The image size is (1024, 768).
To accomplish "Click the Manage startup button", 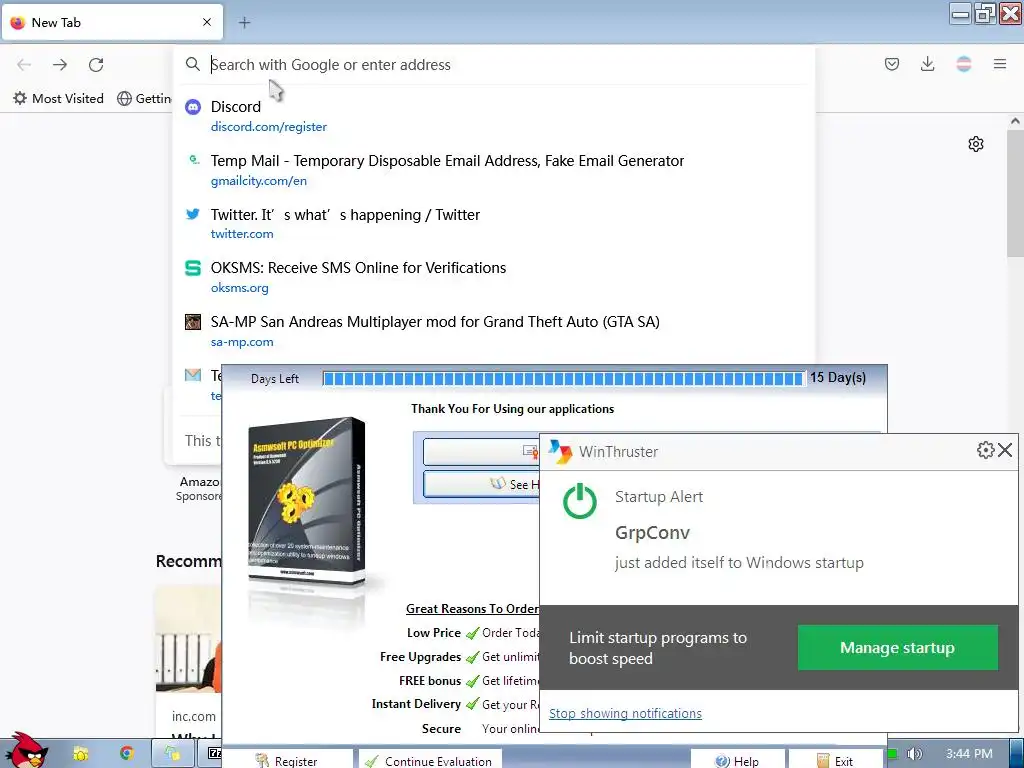I will pos(897,647).
